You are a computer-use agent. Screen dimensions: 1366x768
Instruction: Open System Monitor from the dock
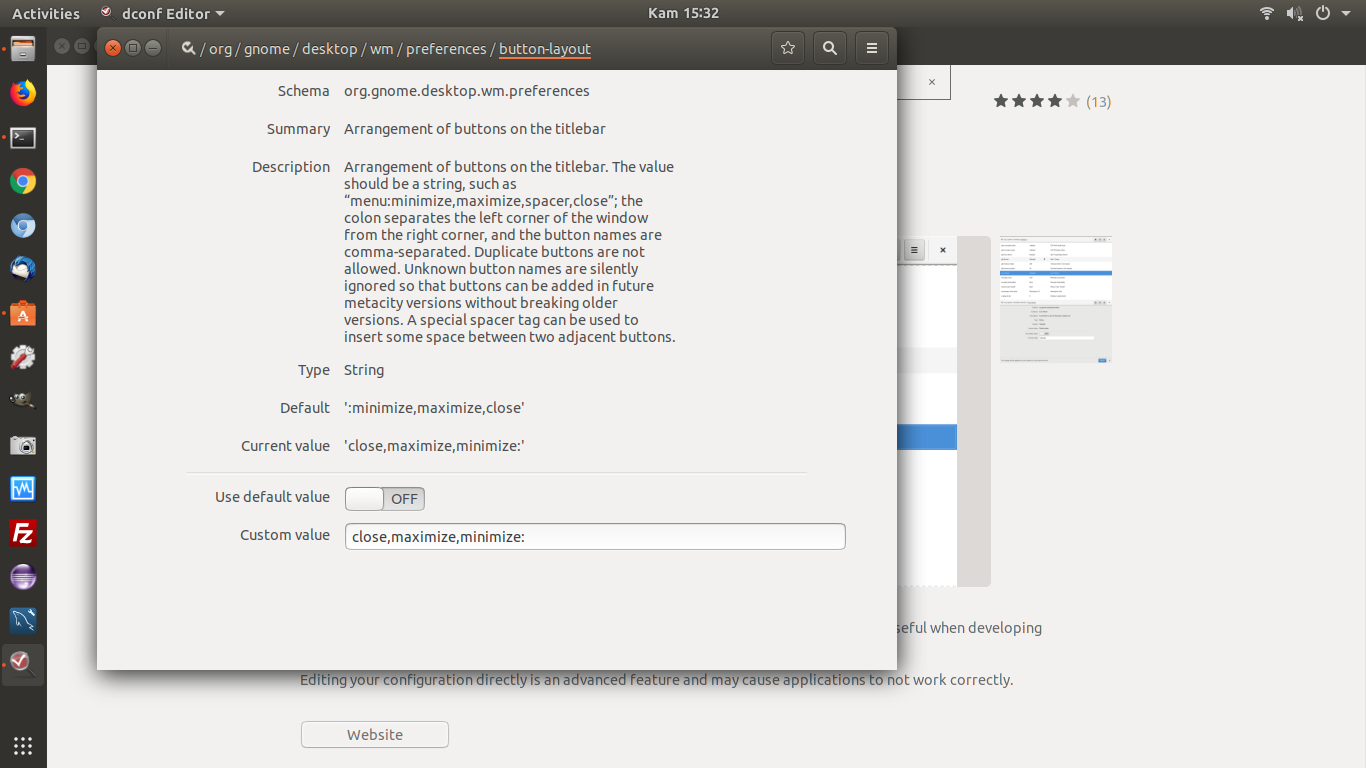23,489
